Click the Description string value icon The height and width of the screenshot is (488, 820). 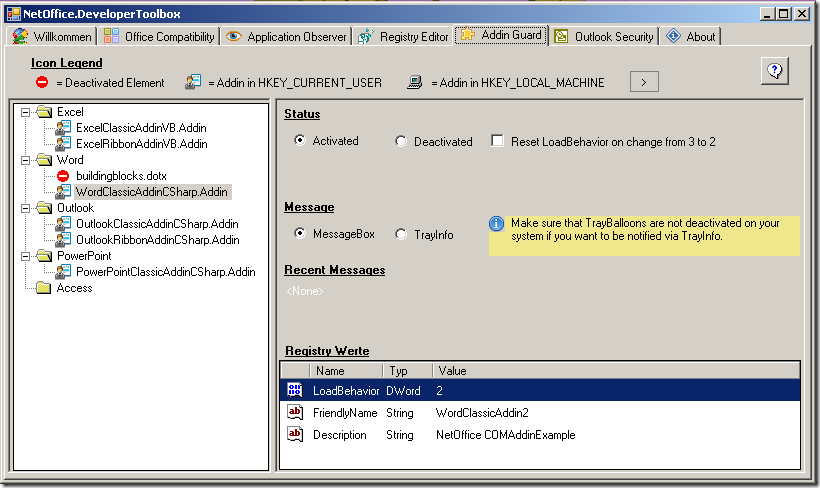(x=295, y=434)
